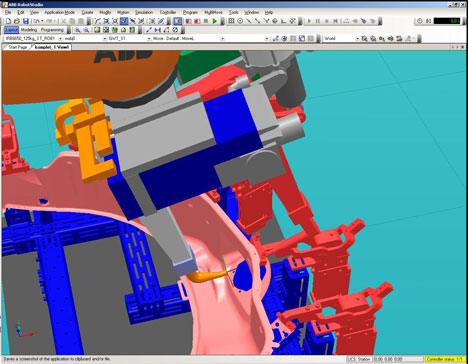This screenshot has width=468, height=364.
Task: Click the first green view orientation icon
Action: coord(97,30)
